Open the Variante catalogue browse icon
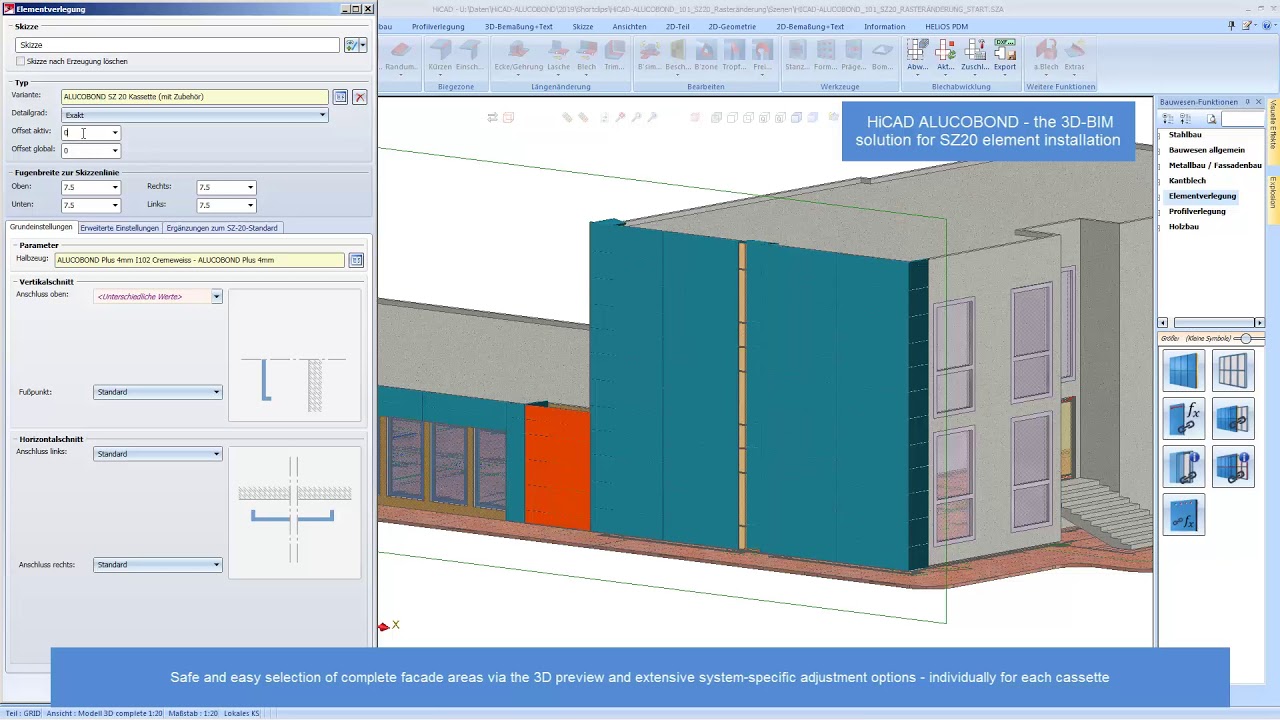The image size is (1280, 720). point(340,97)
